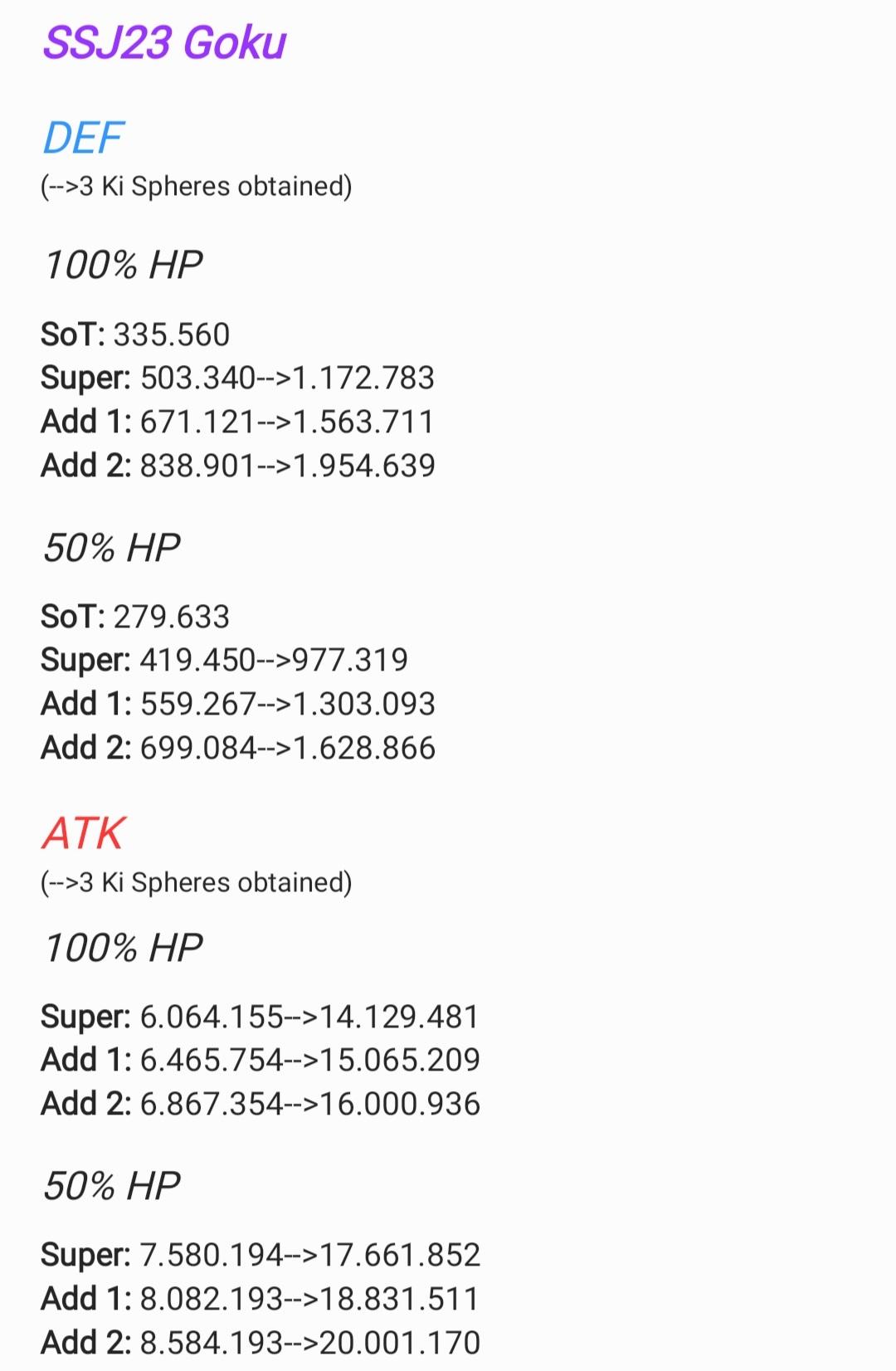Image resolution: width=896 pixels, height=1371 pixels.
Task: Select the Ki Spheres note under DEF
Action: tap(197, 186)
